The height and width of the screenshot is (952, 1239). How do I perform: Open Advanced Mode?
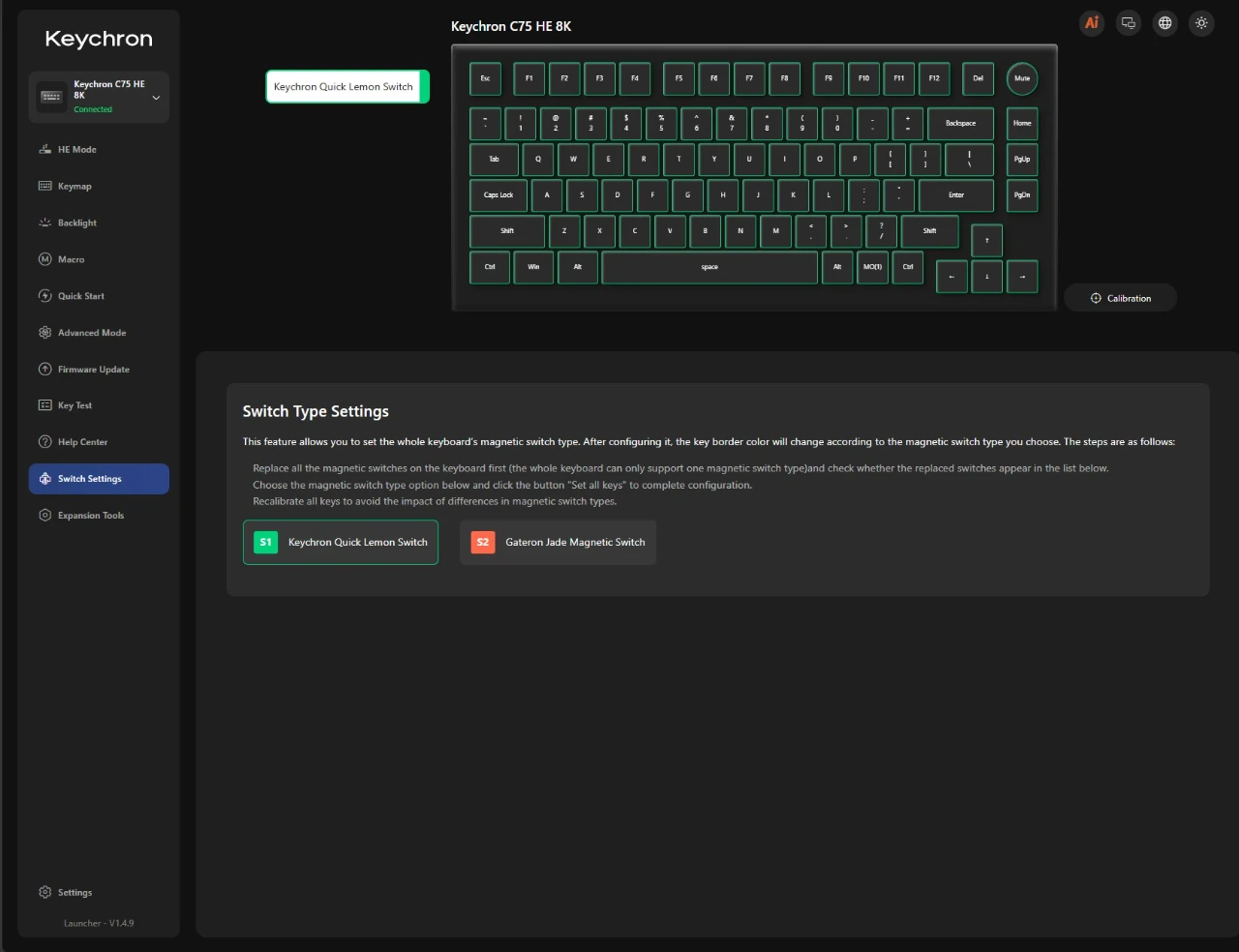pyautogui.click(x=99, y=333)
